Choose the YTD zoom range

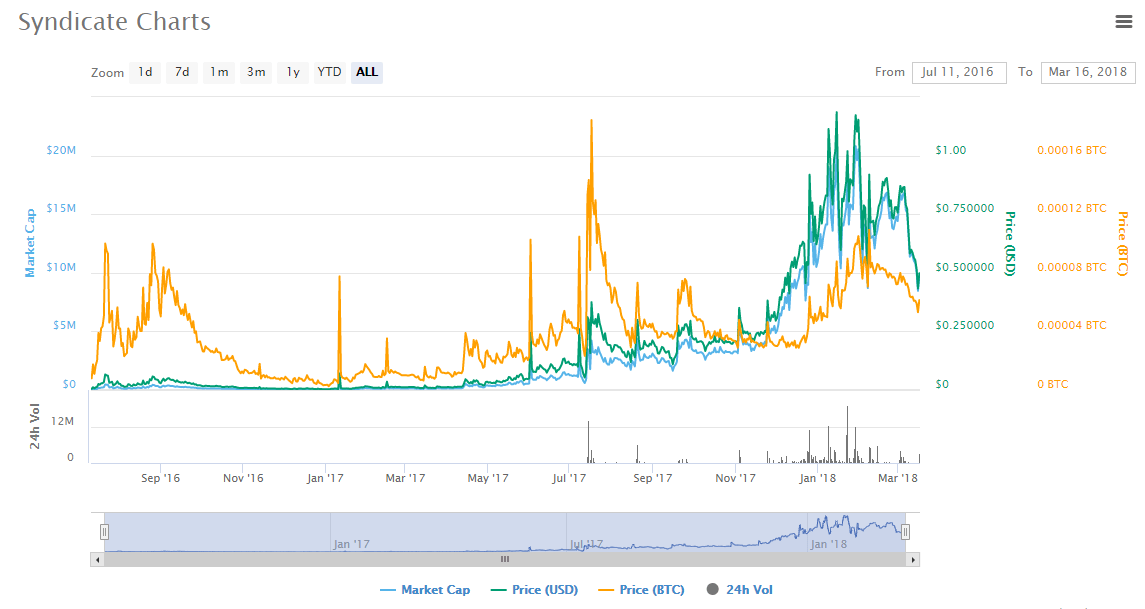pos(329,72)
